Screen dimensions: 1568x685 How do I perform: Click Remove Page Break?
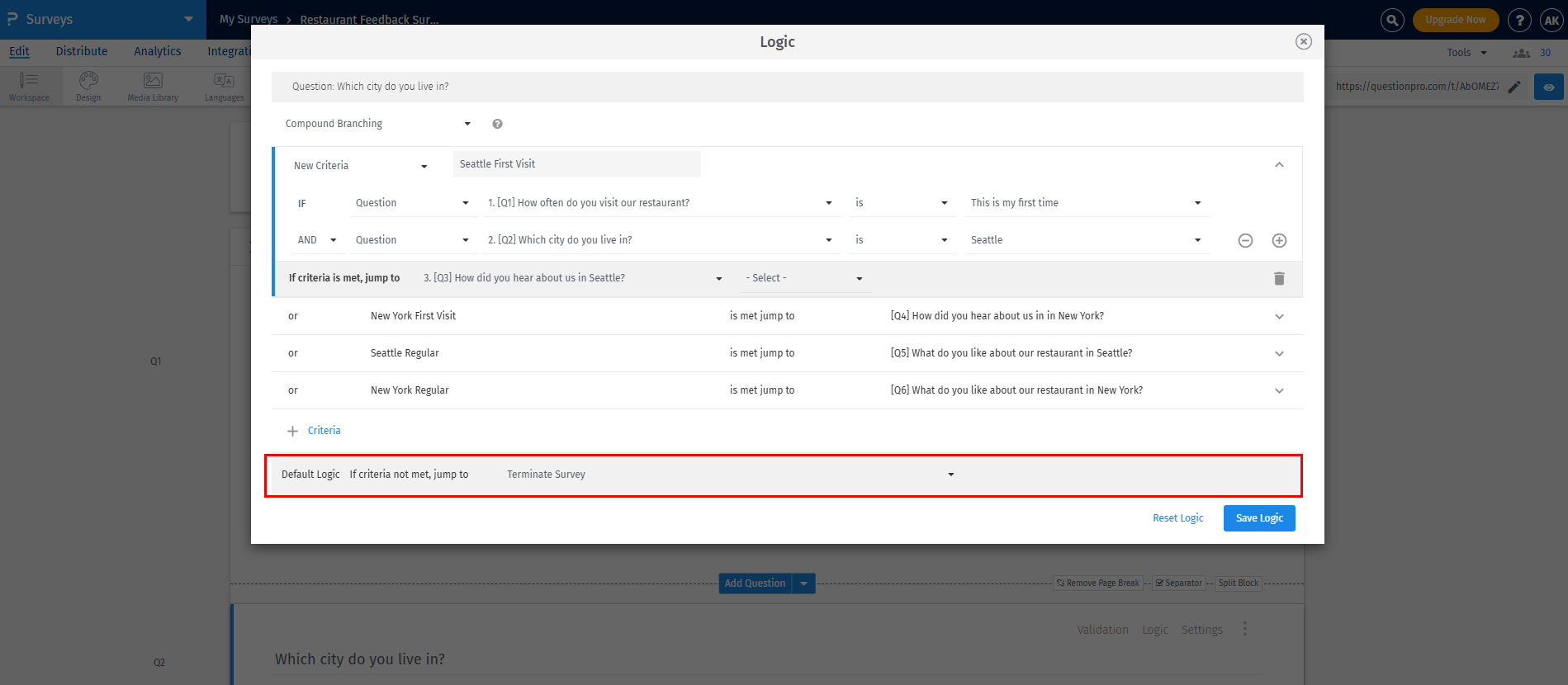pos(1098,583)
